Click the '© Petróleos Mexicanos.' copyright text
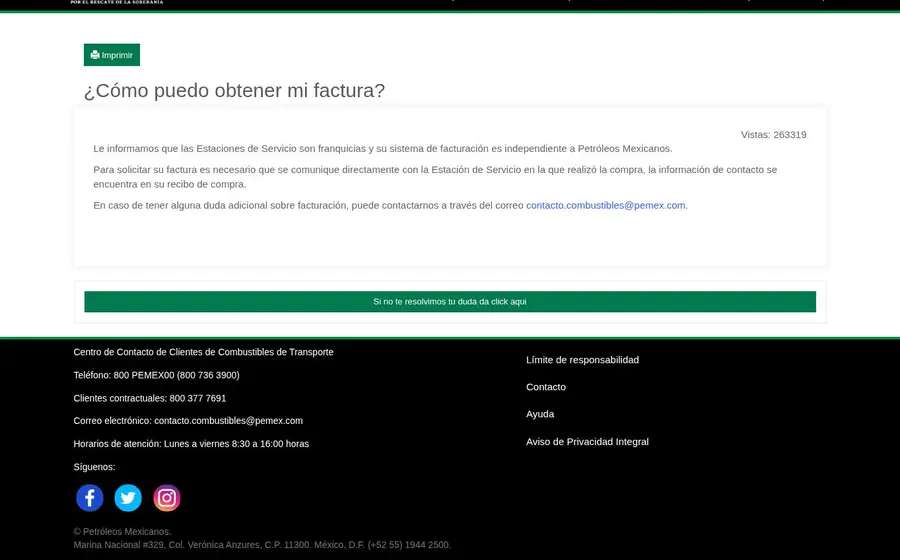 click(122, 532)
